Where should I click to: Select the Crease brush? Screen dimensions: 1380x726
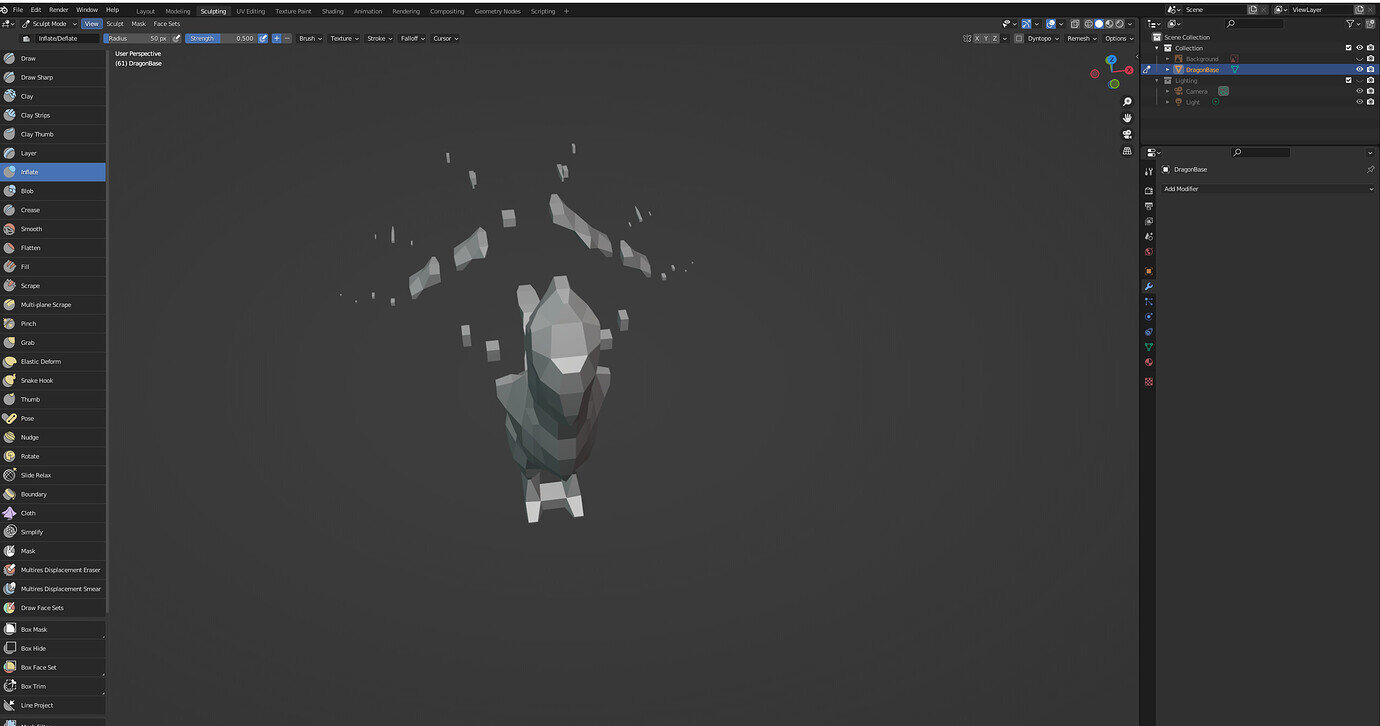(53, 210)
